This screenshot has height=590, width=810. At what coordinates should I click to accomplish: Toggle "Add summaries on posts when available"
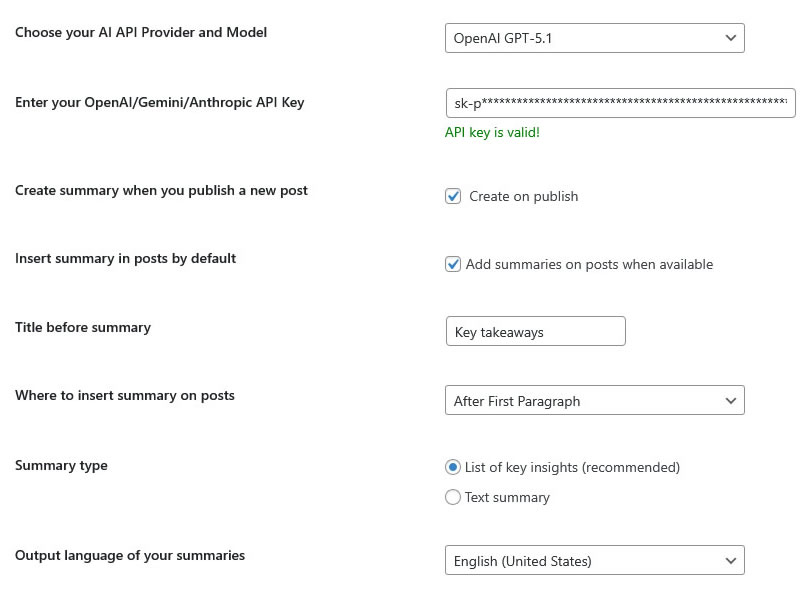pos(452,264)
